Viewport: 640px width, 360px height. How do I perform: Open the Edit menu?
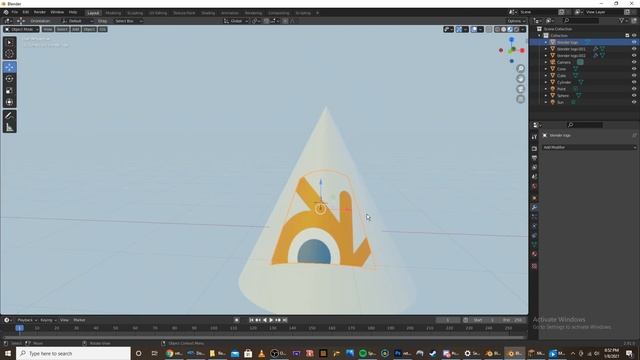26,12
